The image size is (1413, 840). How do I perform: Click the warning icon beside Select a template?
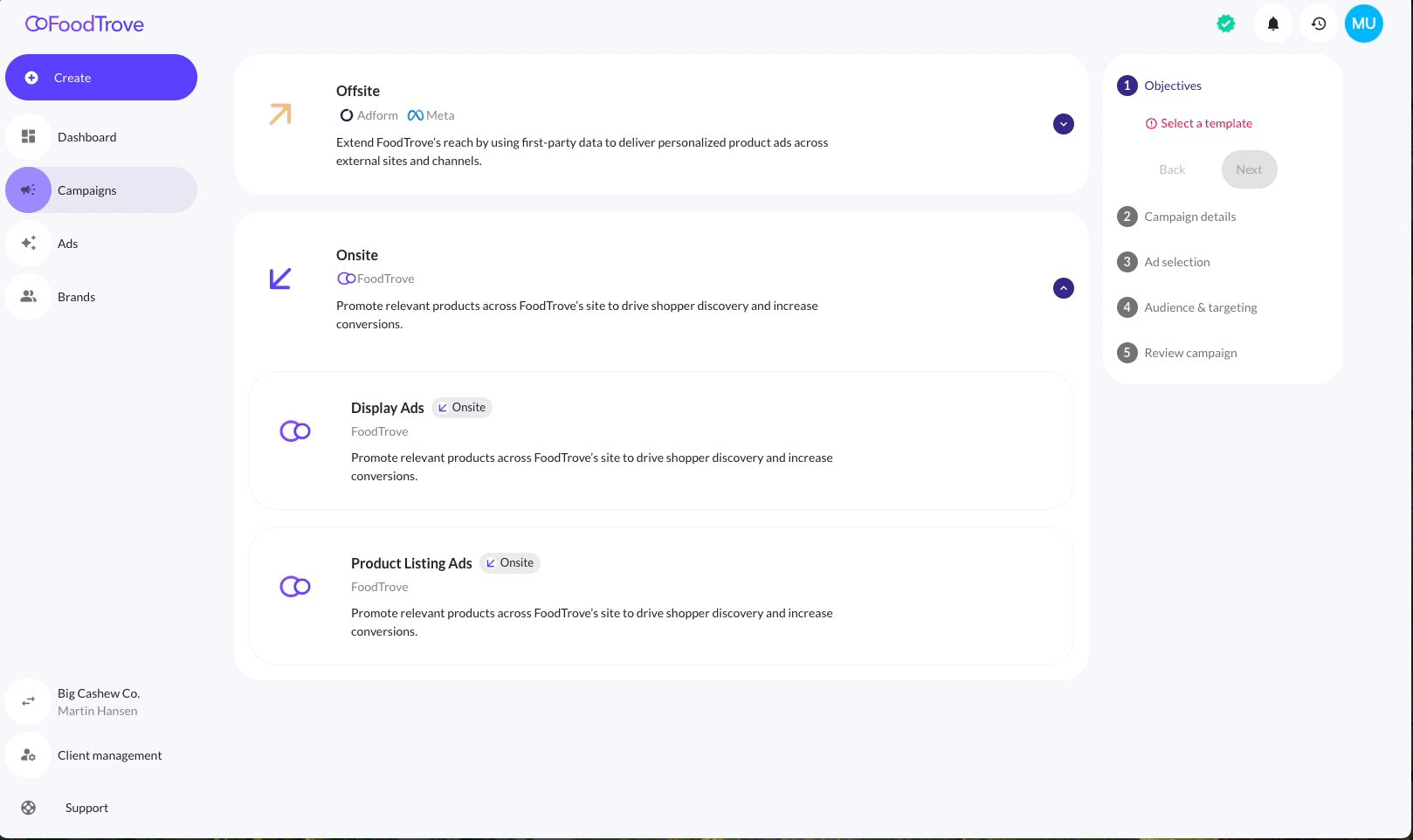pos(1151,123)
